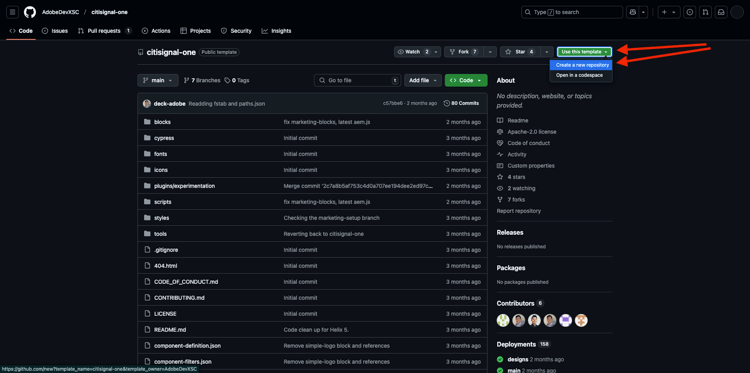
Task: Expand the main branch selector
Action: [x=158, y=80]
